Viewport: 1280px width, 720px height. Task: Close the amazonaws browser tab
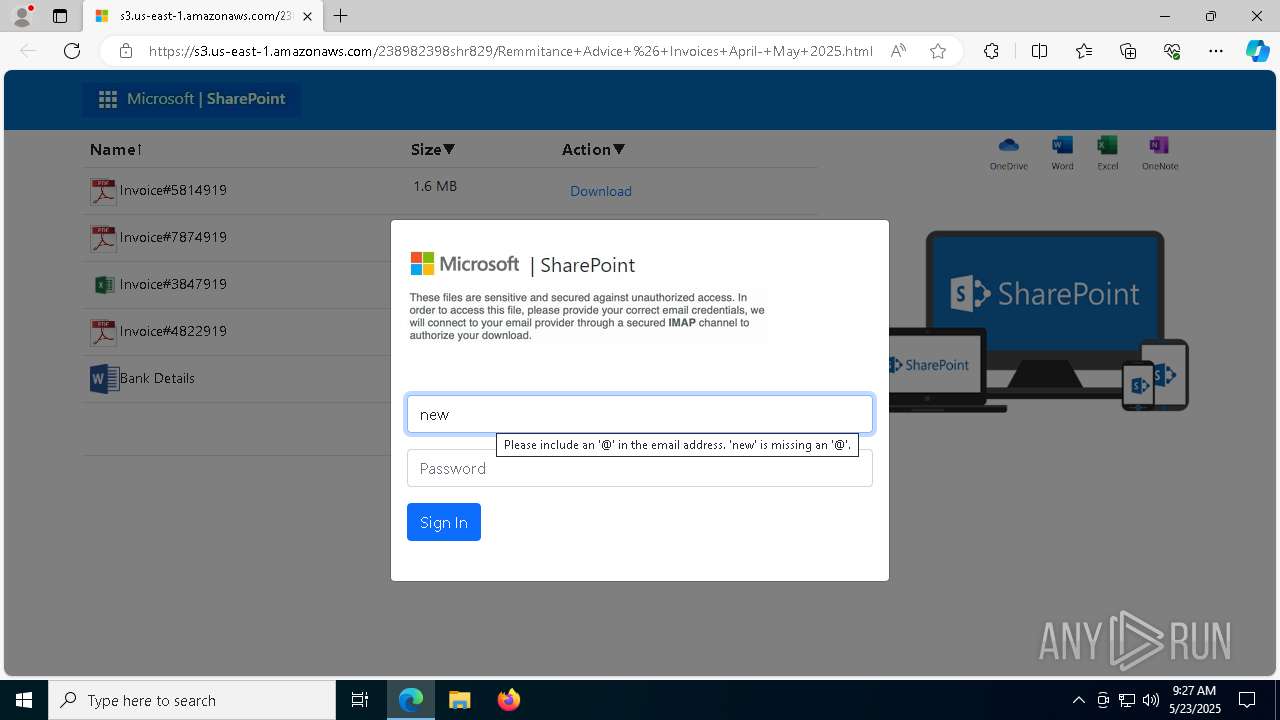pos(308,16)
